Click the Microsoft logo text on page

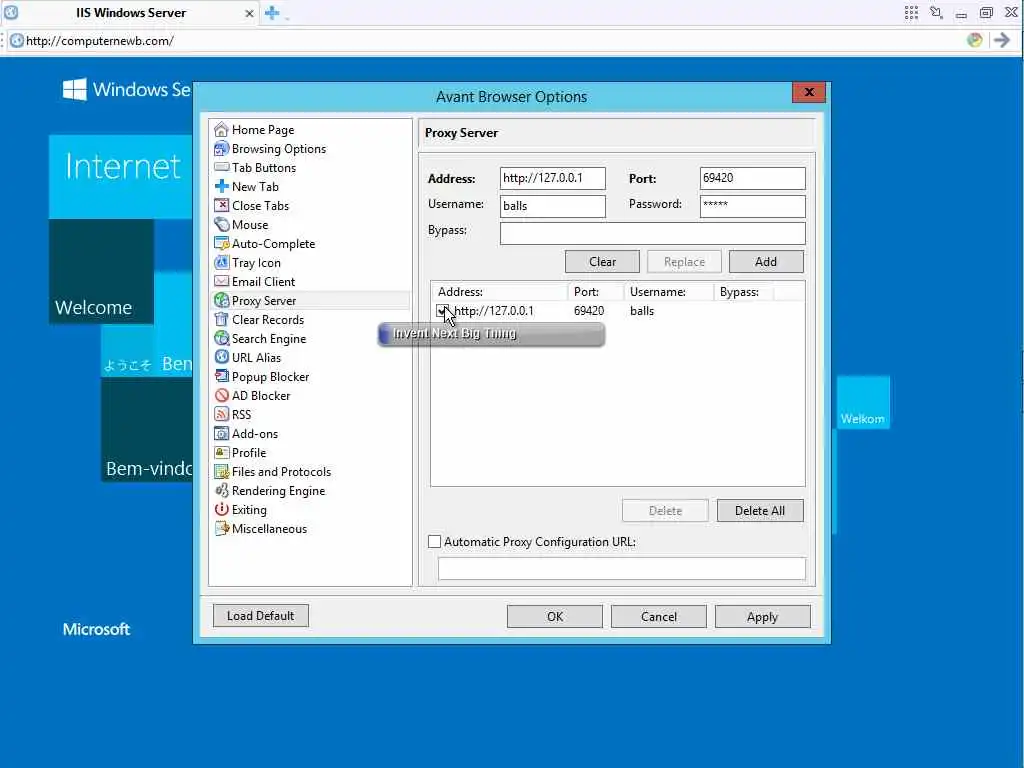click(96, 629)
